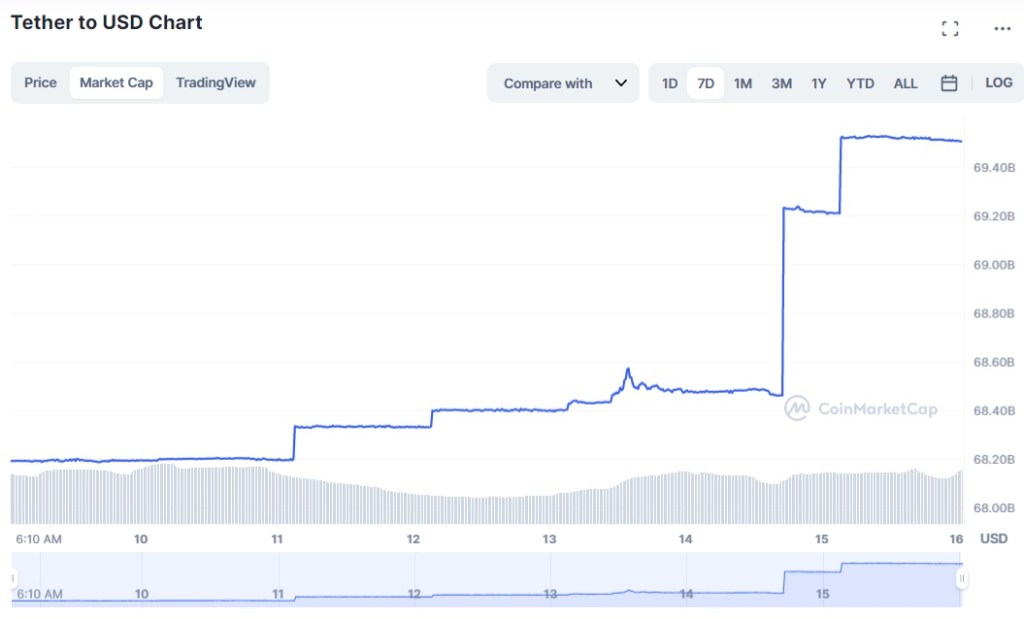Open fullscreen chart view icon
The image size is (1024, 619).
(x=950, y=28)
